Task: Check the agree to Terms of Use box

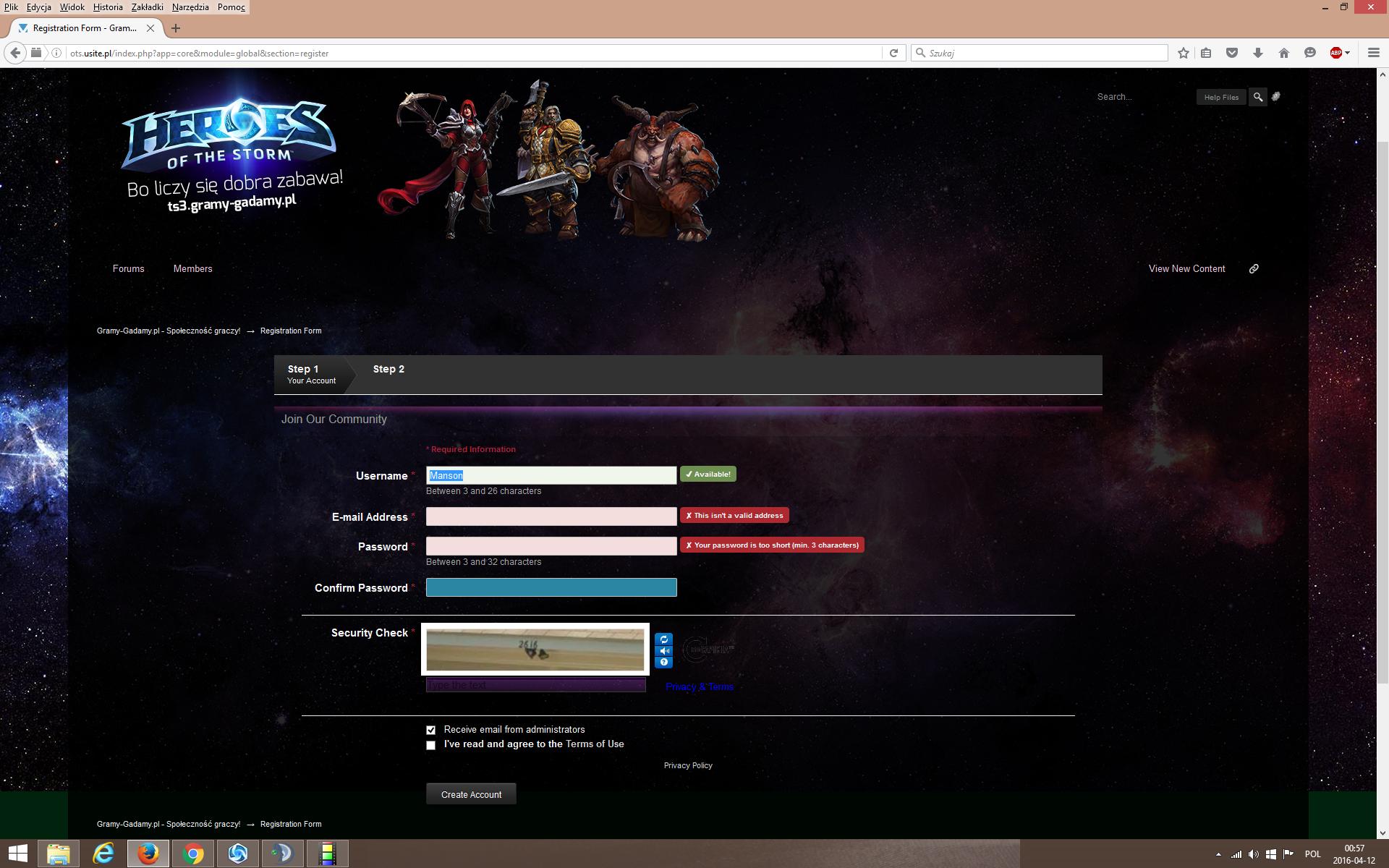Action: pyautogui.click(x=431, y=745)
